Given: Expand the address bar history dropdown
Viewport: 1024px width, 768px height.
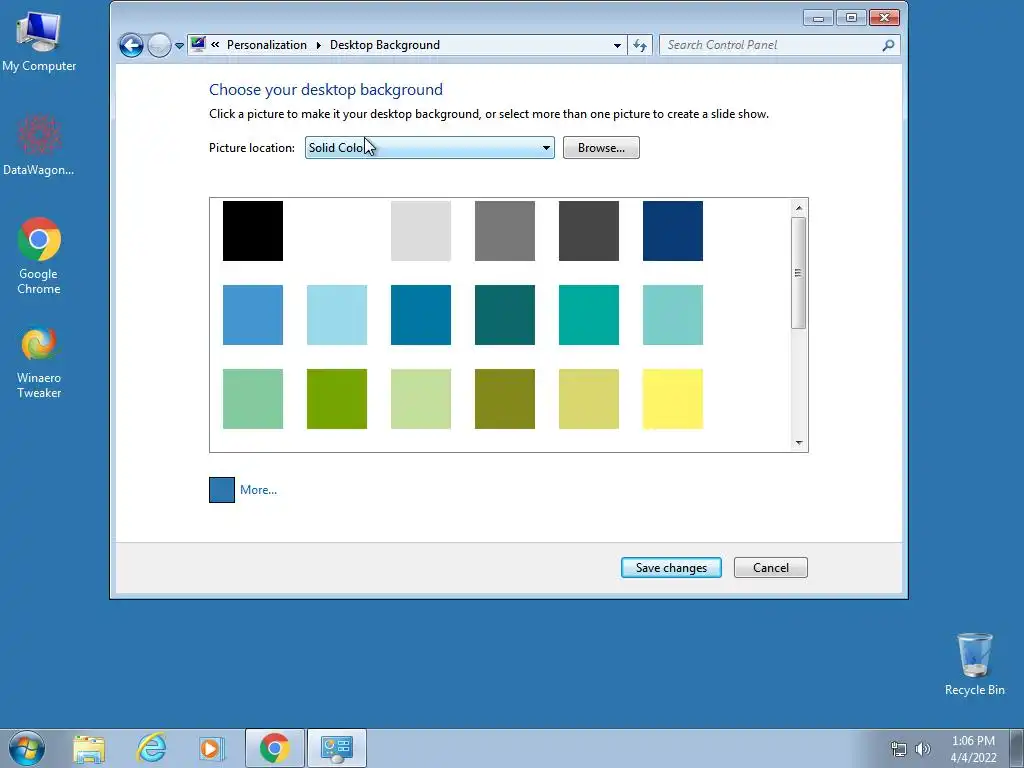Looking at the screenshot, I should tap(617, 46).
